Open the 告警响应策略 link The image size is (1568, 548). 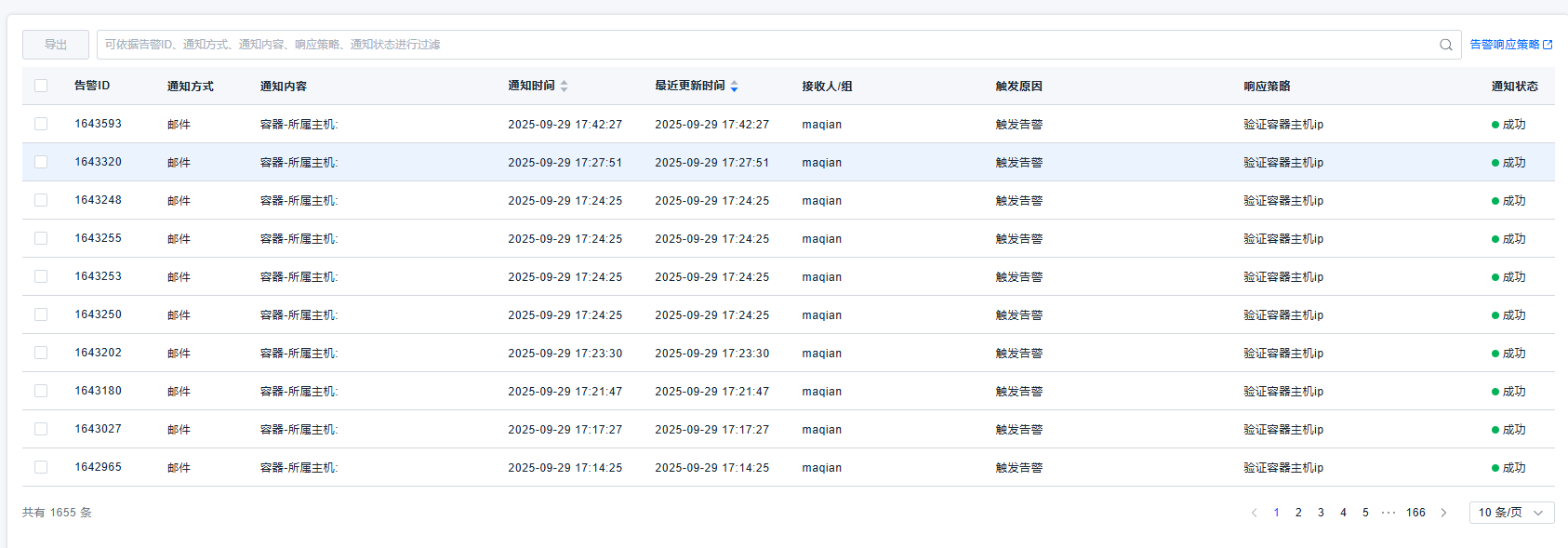(x=1504, y=45)
